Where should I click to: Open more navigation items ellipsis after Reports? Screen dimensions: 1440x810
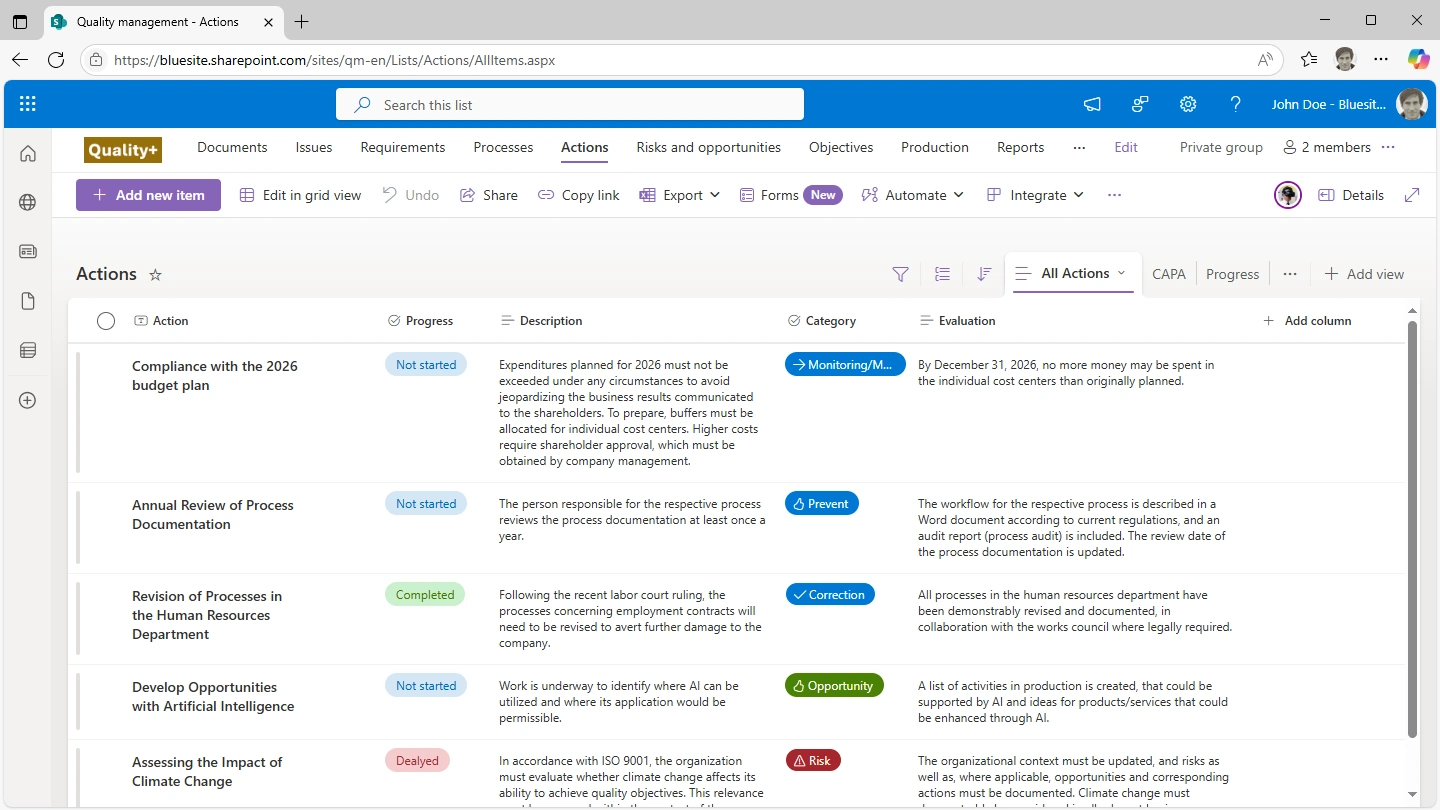[1079, 147]
